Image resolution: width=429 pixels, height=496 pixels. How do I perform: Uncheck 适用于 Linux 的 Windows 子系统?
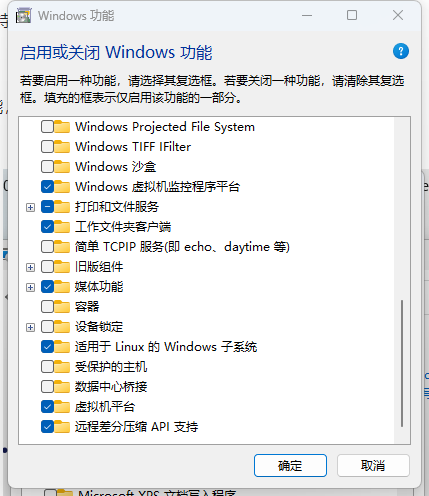pyautogui.click(x=47, y=347)
